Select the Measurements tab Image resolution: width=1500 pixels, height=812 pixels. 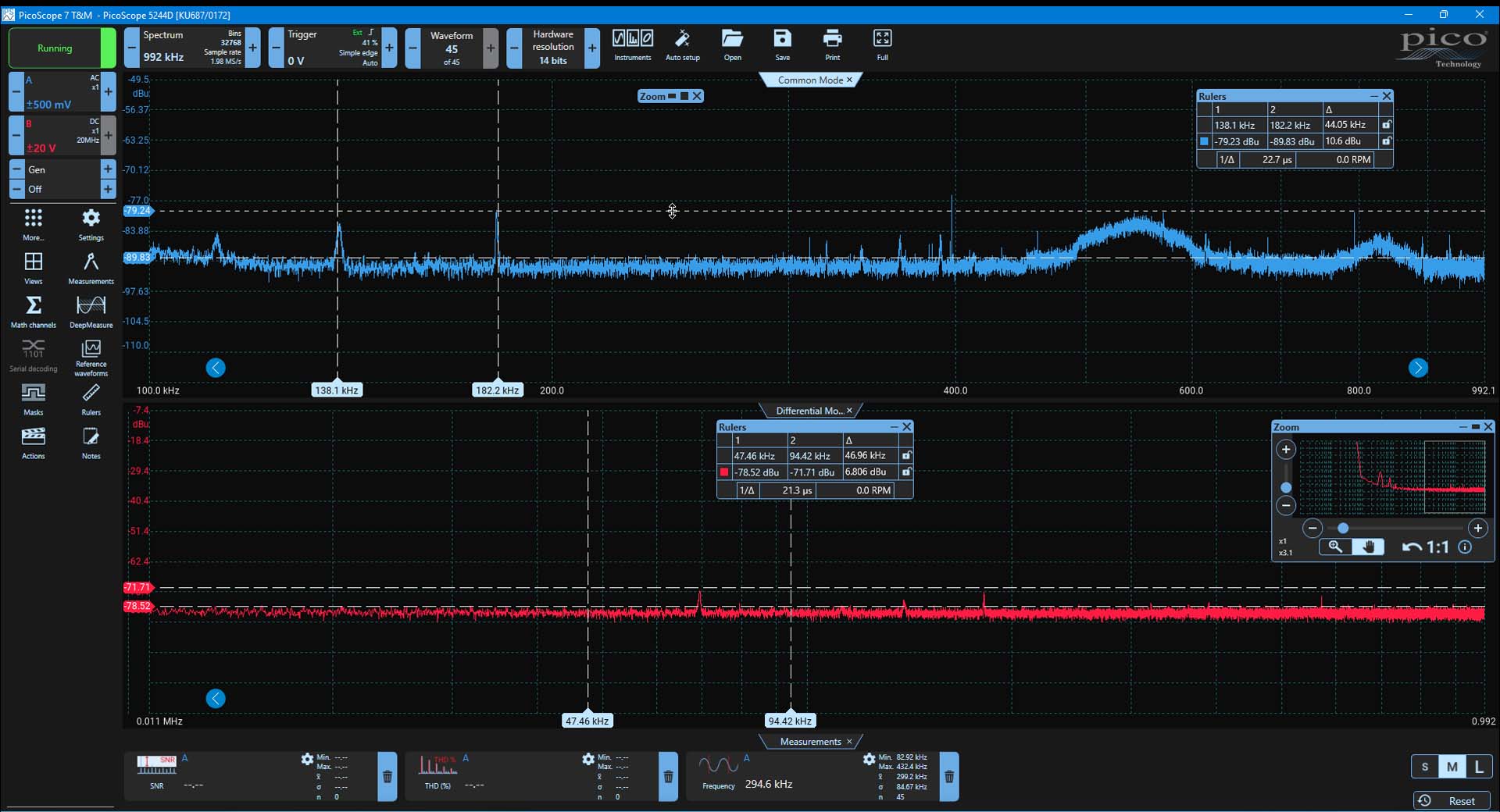pos(810,742)
